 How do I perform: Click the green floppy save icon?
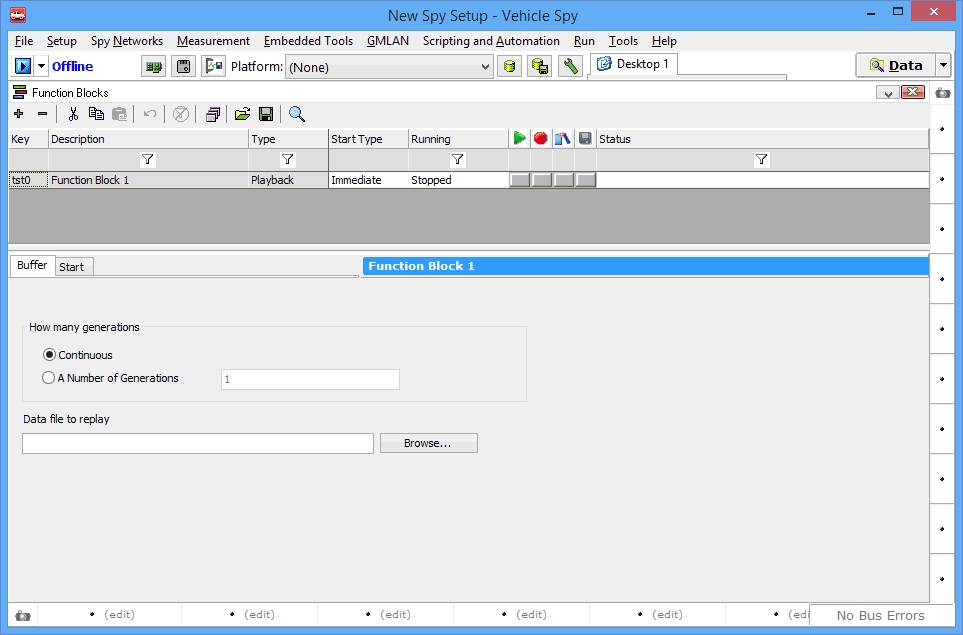coord(266,114)
